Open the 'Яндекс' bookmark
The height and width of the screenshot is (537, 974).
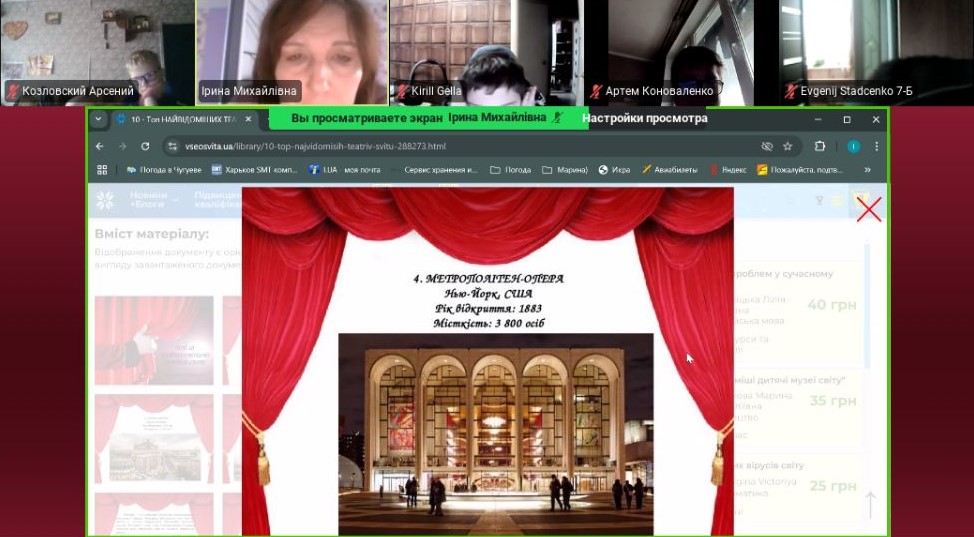pos(728,170)
